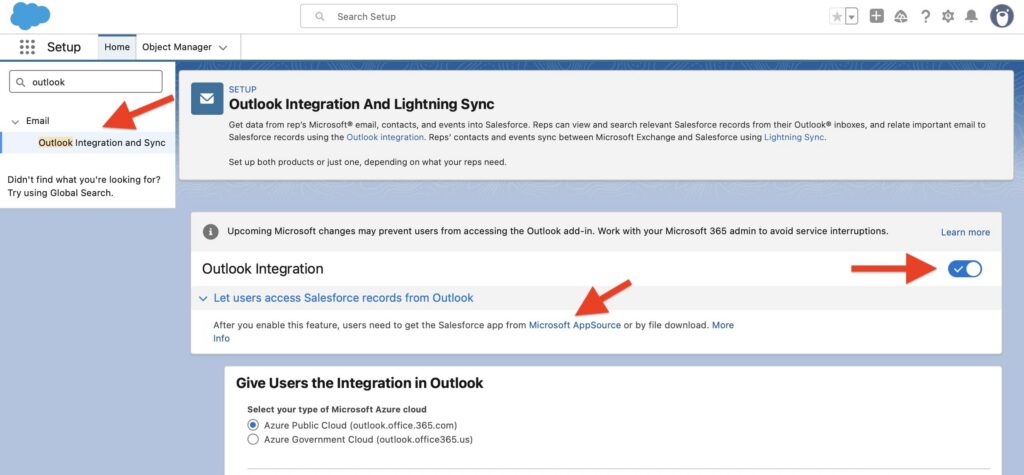1024x475 pixels.
Task: Open the user profile avatar
Action: [x=1001, y=16]
